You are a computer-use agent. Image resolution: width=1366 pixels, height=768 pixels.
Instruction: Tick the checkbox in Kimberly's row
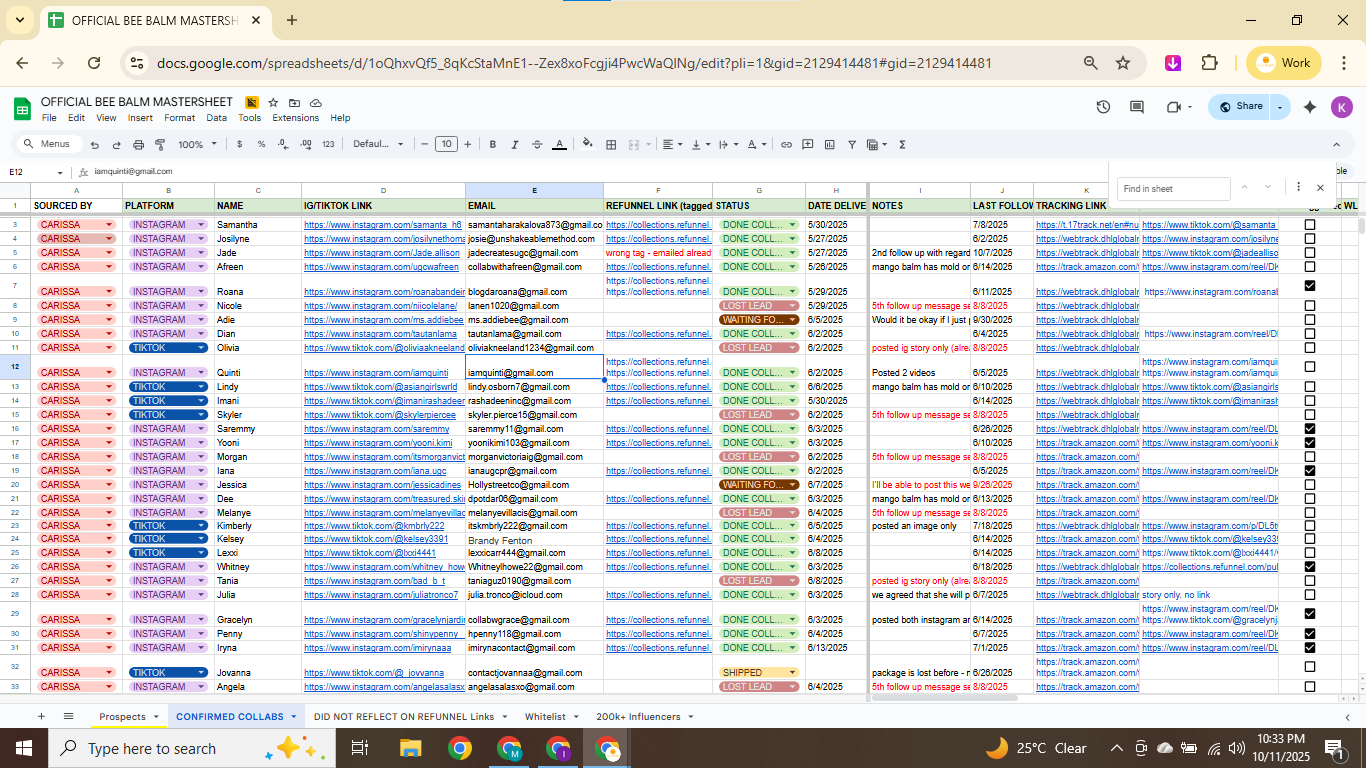[x=1310, y=525]
